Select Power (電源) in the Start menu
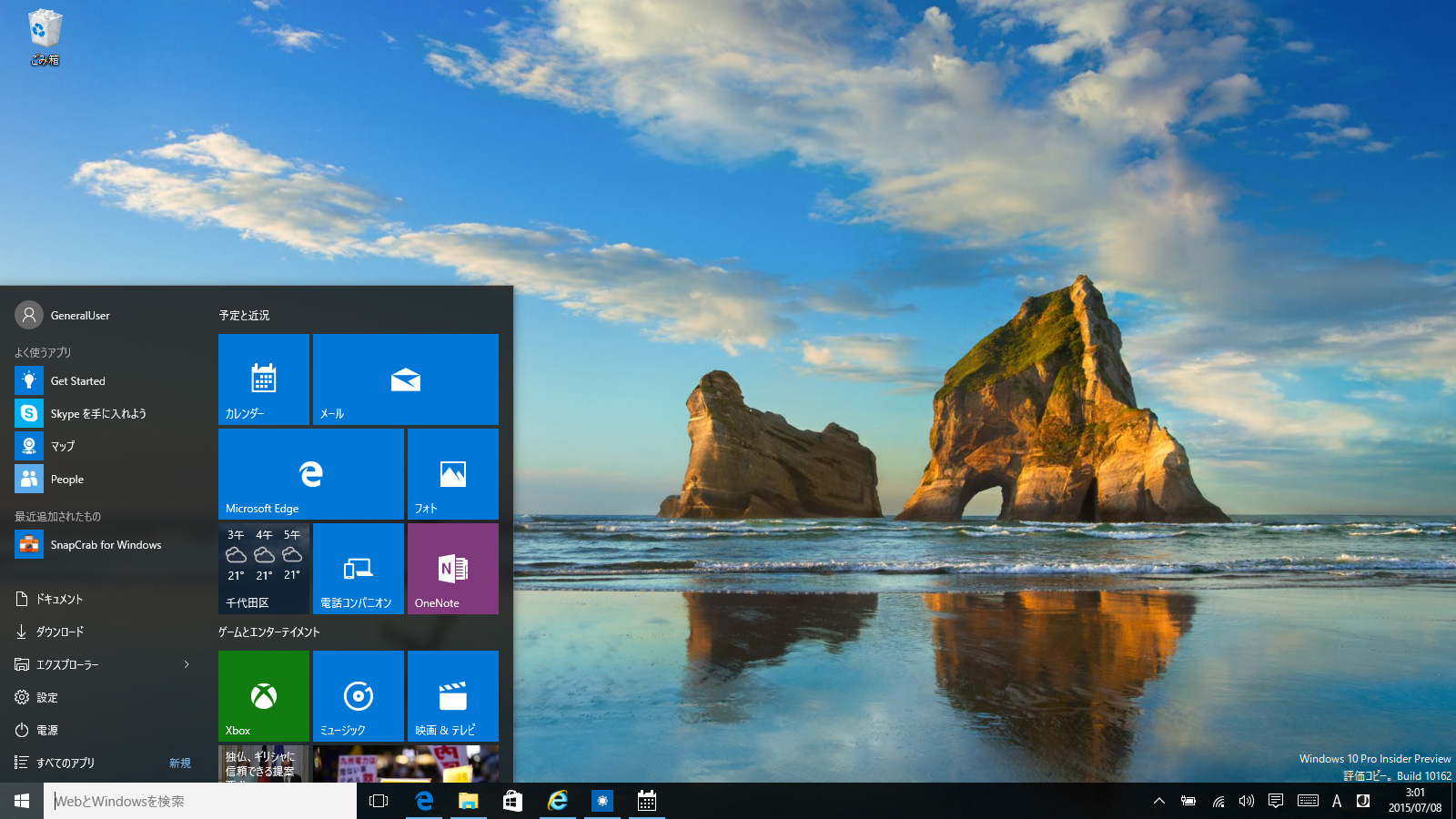This screenshot has width=1456, height=819. (x=47, y=730)
